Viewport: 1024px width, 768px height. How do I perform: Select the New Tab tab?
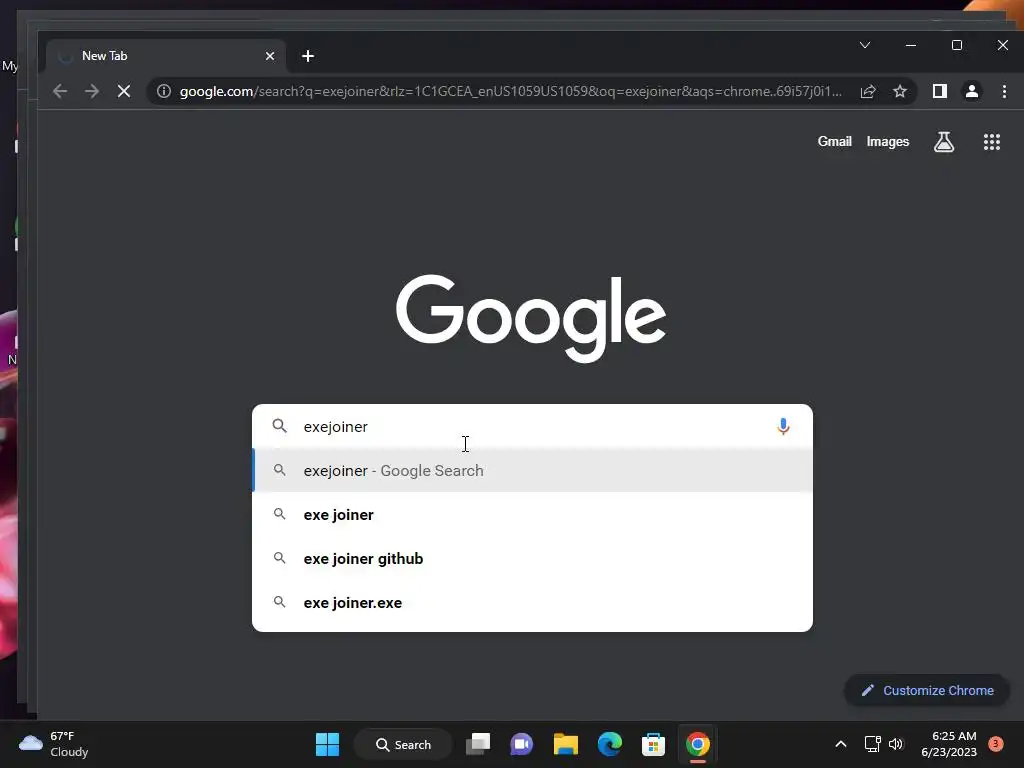click(166, 56)
